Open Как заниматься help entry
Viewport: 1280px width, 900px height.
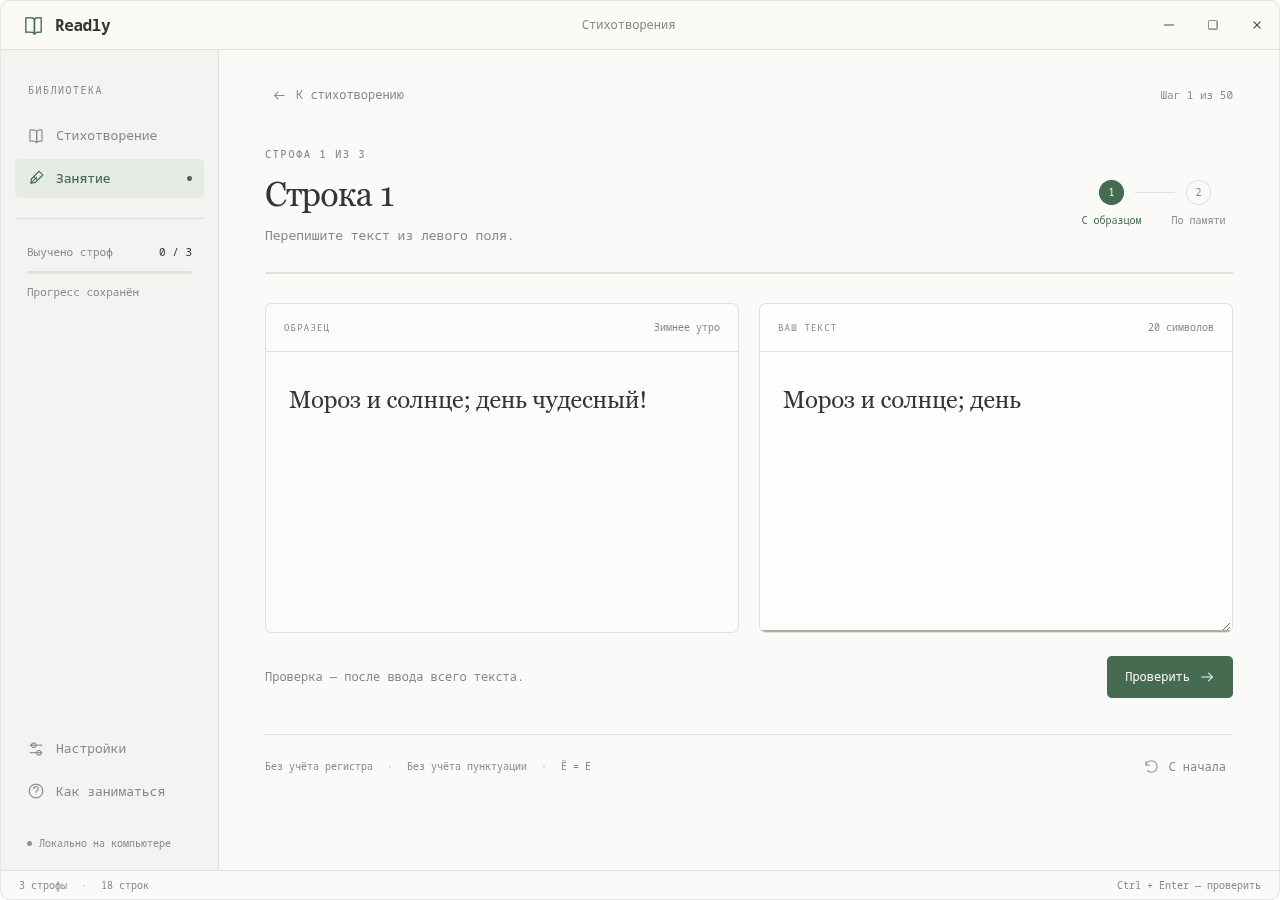109,791
